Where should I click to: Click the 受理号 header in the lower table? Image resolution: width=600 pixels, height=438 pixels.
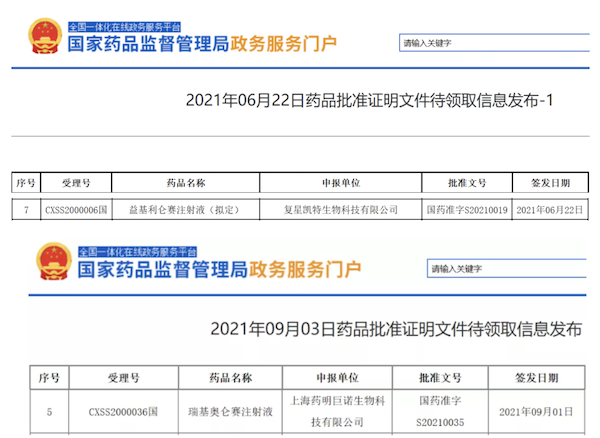tap(123, 378)
